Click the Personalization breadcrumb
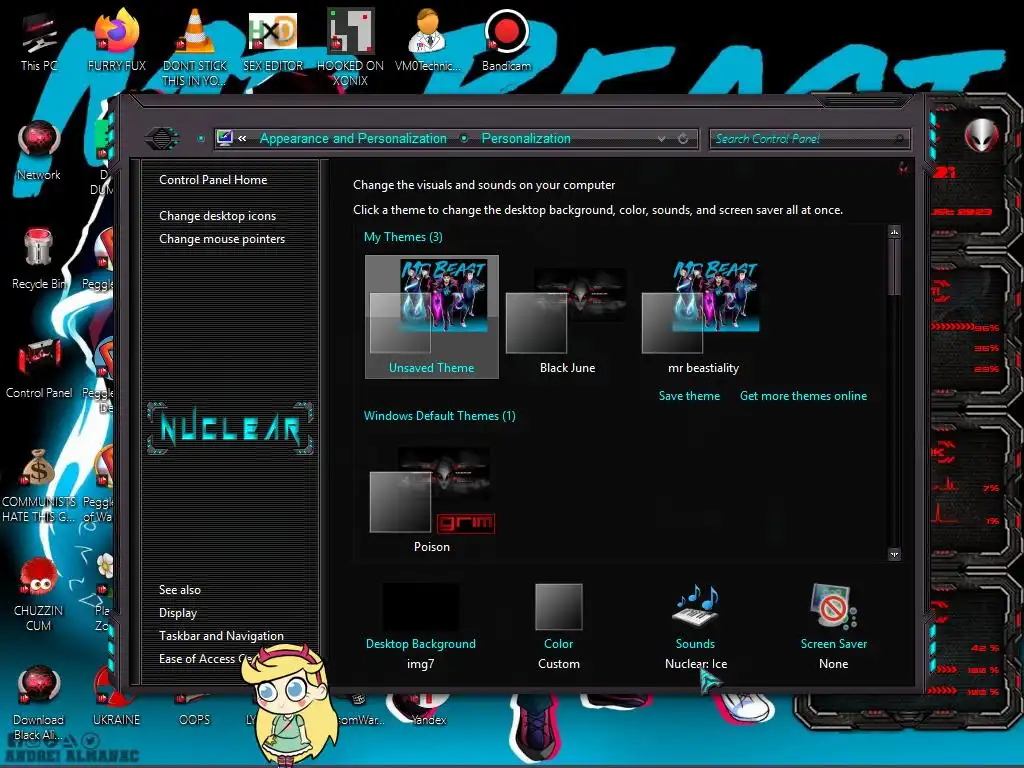Viewport: 1024px width, 768px height. click(526, 138)
